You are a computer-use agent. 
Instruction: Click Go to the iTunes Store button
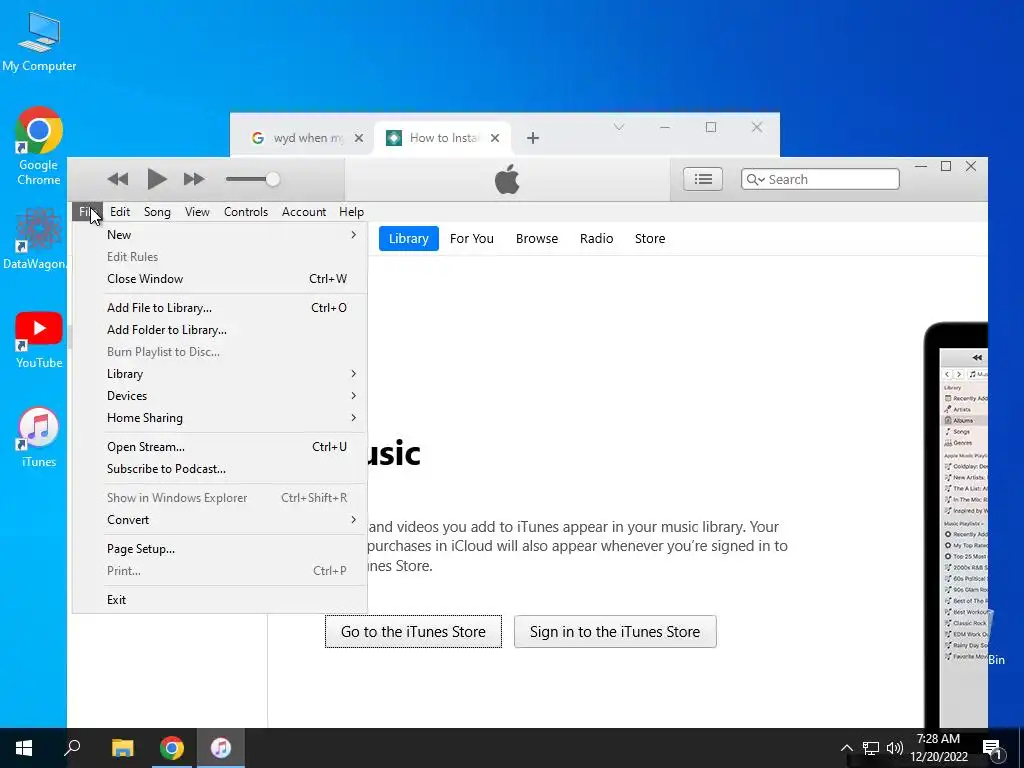click(x=413, y=632)
